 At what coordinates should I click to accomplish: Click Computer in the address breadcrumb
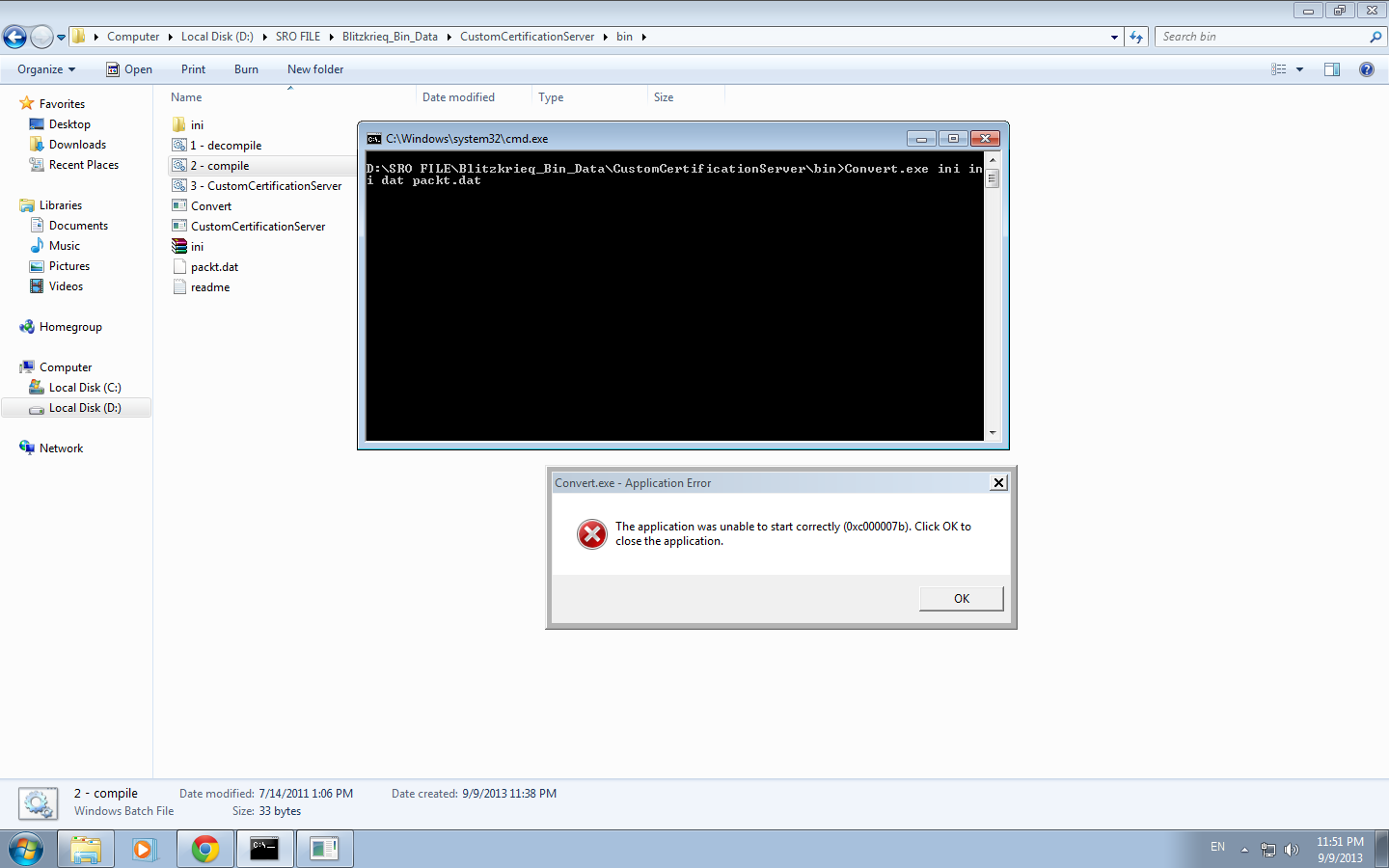tap(133, 37)
